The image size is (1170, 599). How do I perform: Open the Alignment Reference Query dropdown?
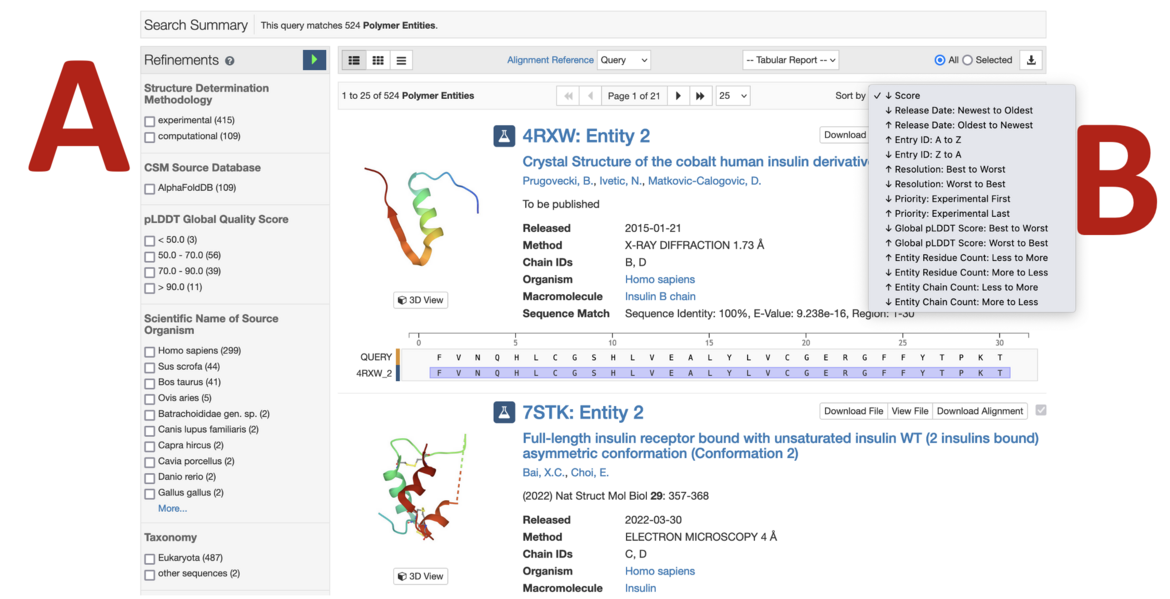(x=623, y=60)
